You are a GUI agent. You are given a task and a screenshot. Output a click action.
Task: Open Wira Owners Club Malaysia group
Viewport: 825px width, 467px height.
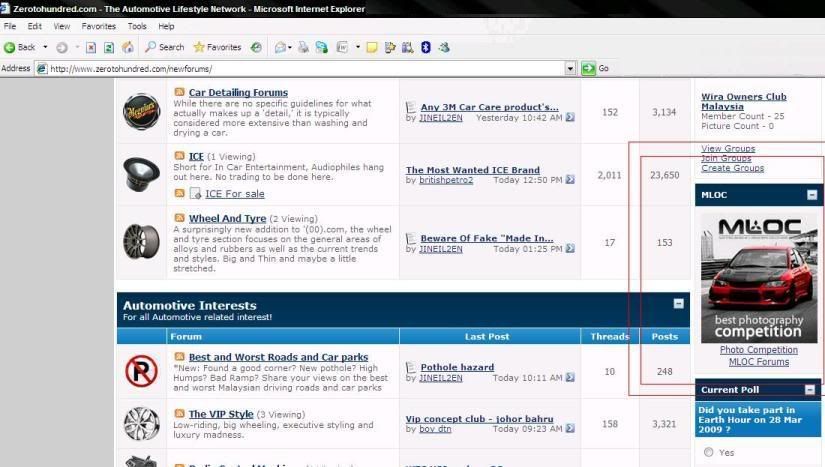[743, 101]
